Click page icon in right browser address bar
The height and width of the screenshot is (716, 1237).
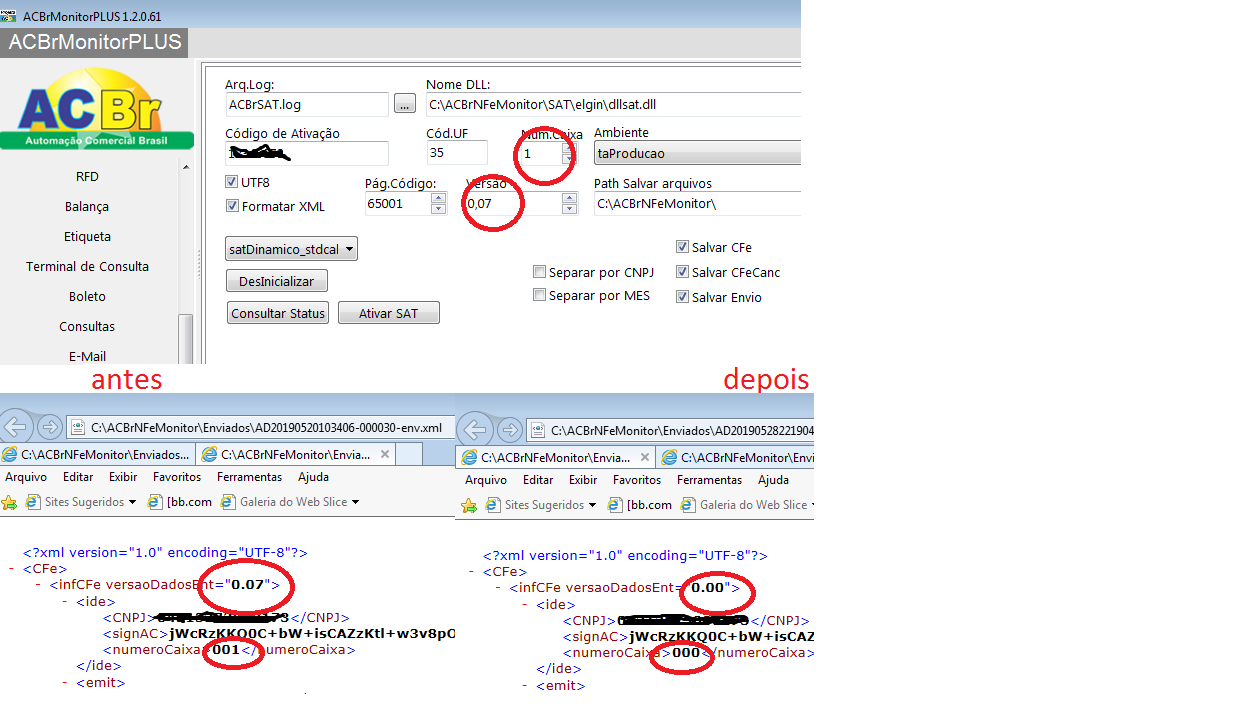[540, 431]
